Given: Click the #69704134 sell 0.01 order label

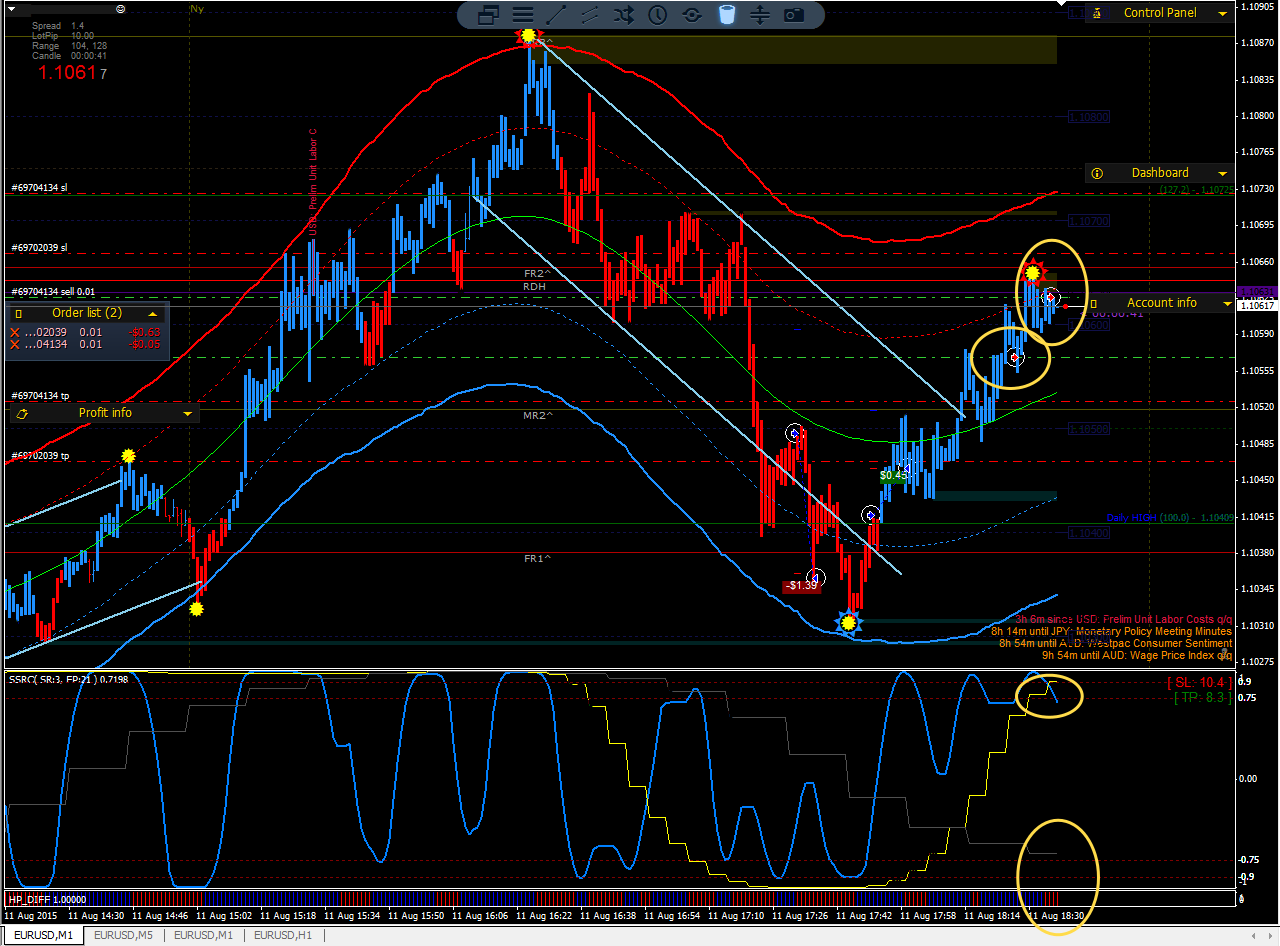Looking at the screenshot, I should click(x=54, y=291).
